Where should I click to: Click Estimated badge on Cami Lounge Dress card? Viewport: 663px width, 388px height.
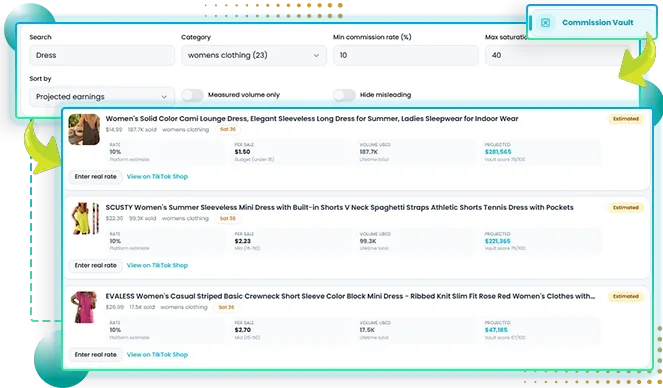coord(626,119)
